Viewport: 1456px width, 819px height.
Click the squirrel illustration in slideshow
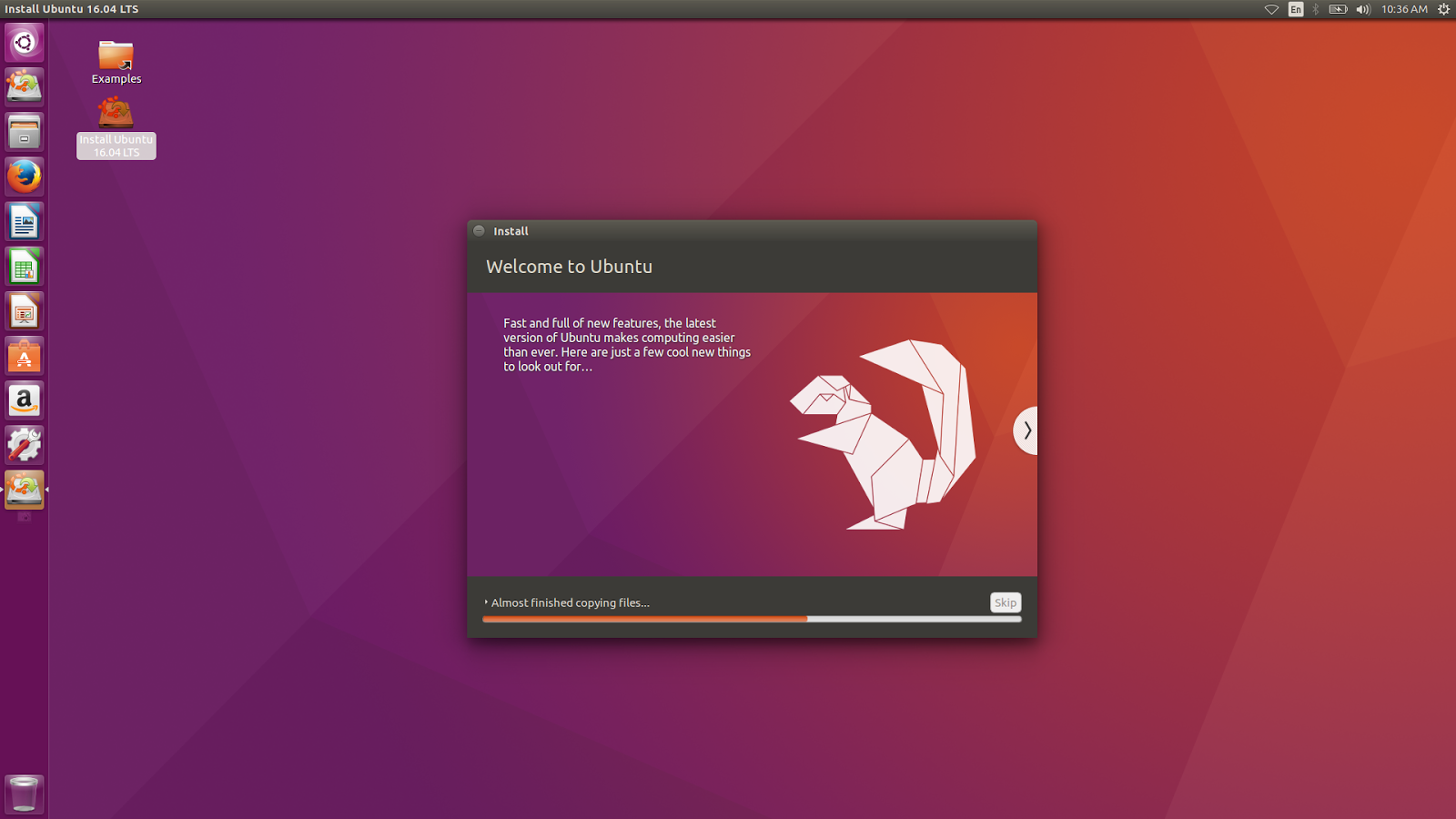(883, 434)
